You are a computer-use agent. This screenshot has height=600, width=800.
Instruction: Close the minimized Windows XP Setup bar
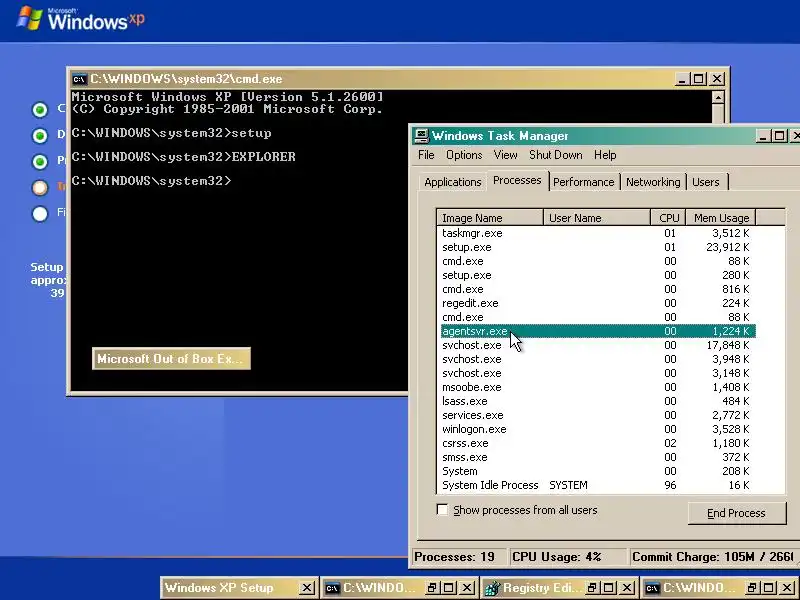[306, 588]
